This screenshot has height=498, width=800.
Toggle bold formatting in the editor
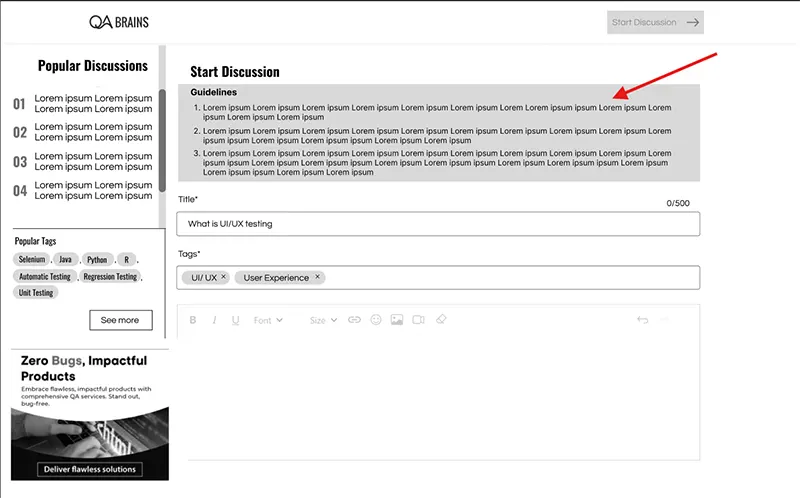pyautogui.click(x=194, y=320)
